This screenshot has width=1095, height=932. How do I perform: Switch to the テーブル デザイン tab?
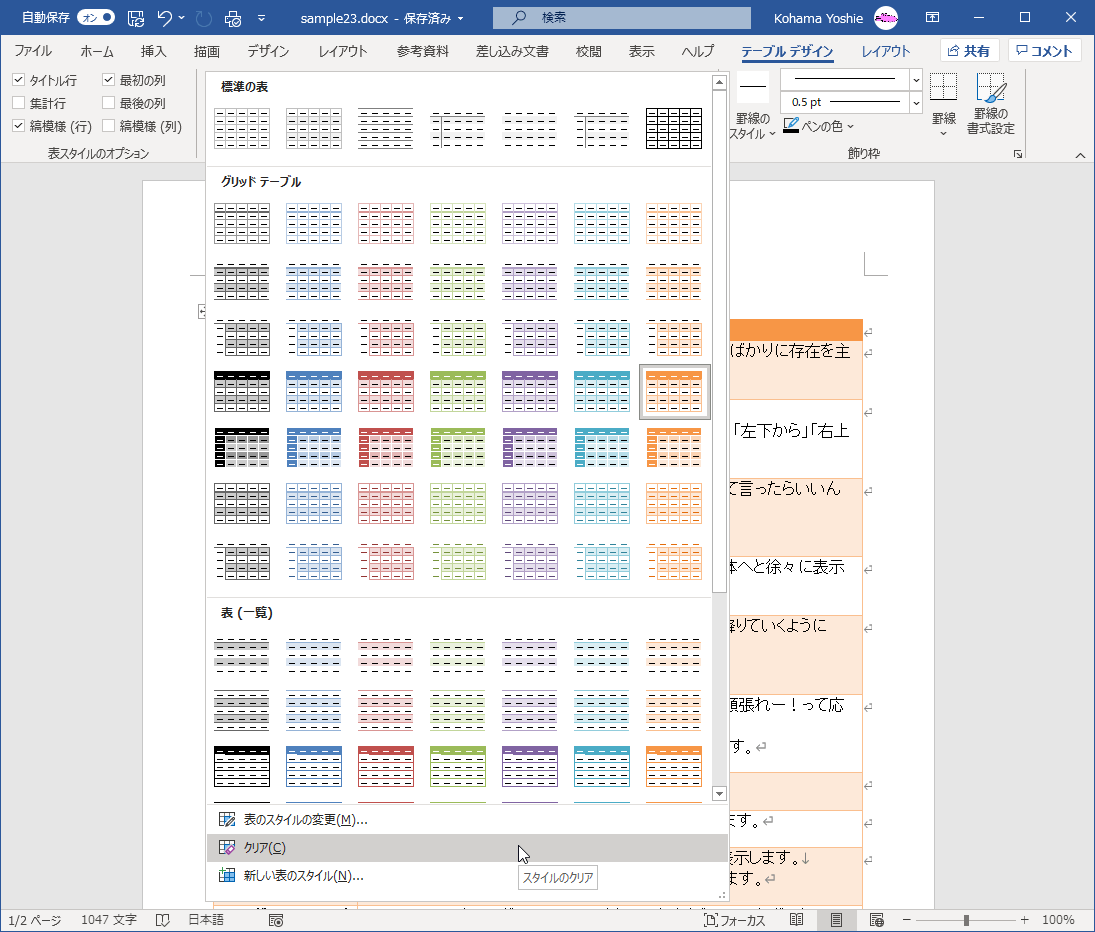[787, 51]
